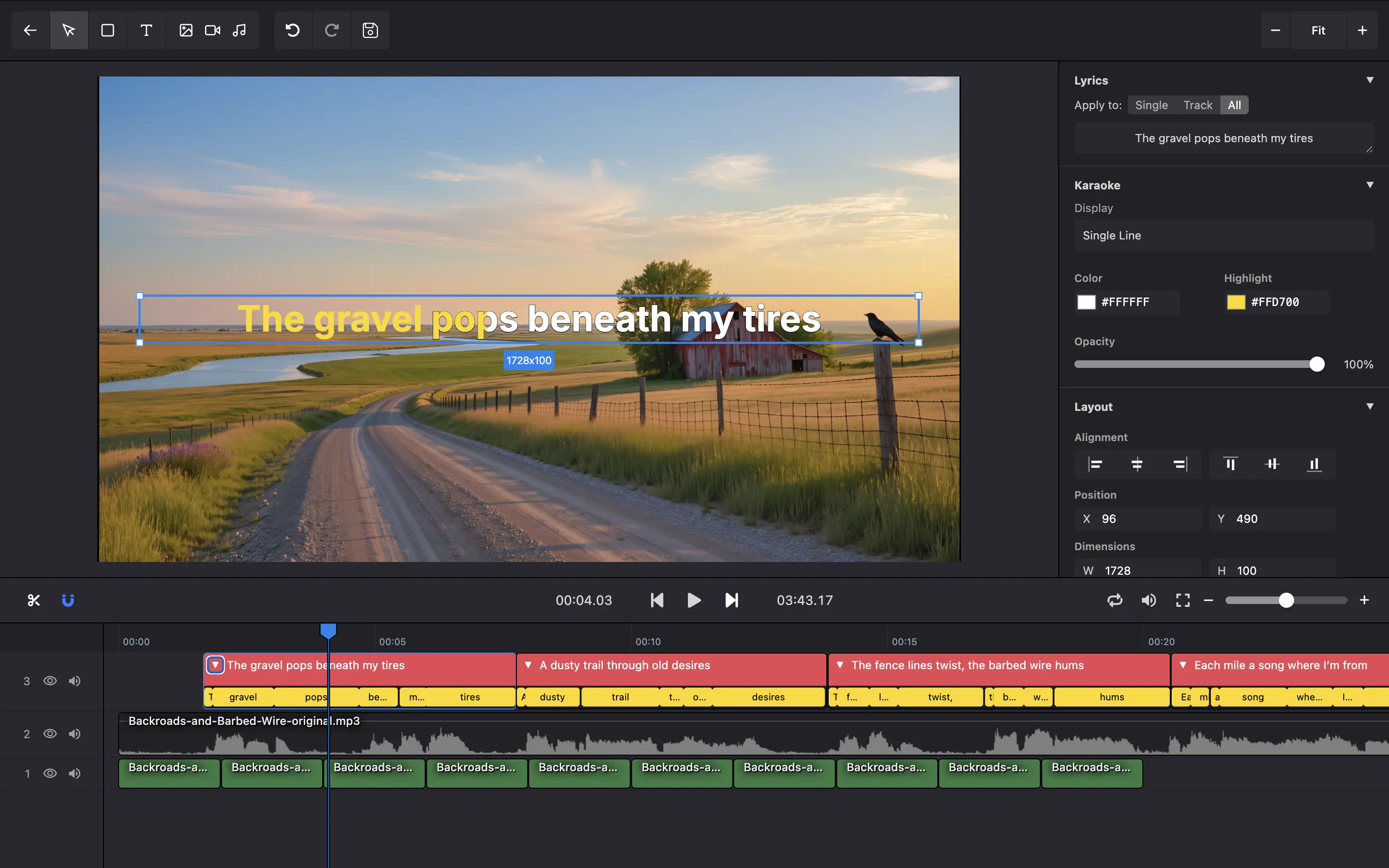Click the add audio music-note icon
The height and width of the screenshot is (868, 1389).
[x=240, y=30]
